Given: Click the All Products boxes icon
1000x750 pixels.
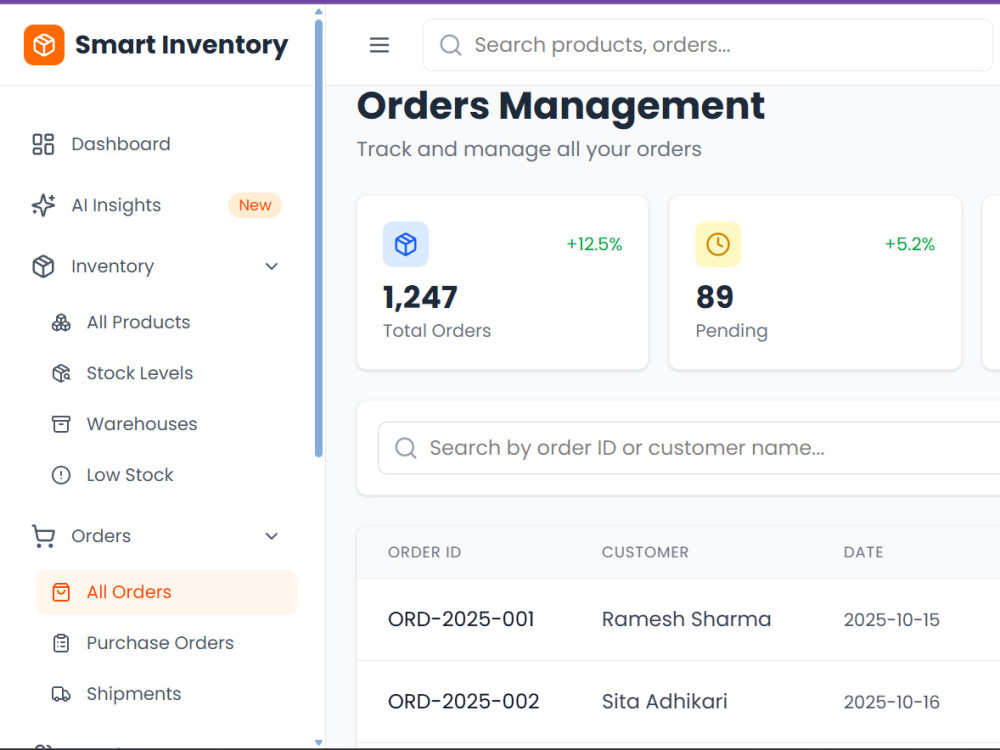Looking at the screenshot, I should (61, 323).
